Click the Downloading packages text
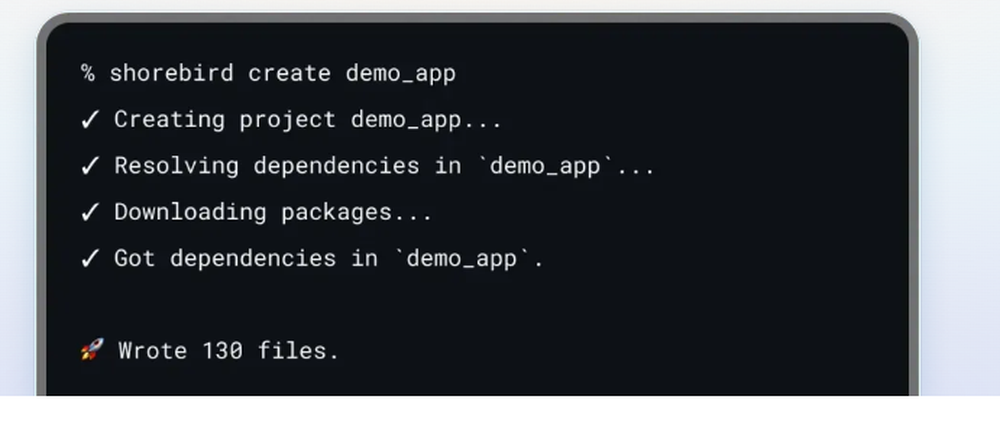This screenshot has width=1000, height=426. point(273,212)
